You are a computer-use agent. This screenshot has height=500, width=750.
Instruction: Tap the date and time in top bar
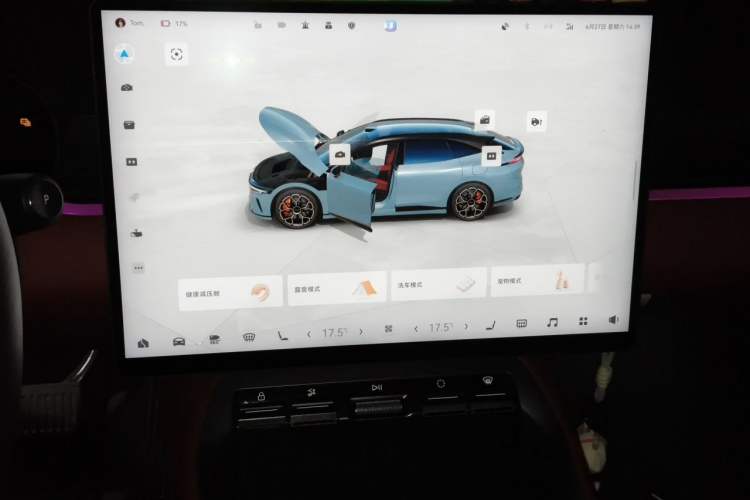click(613, 27)
